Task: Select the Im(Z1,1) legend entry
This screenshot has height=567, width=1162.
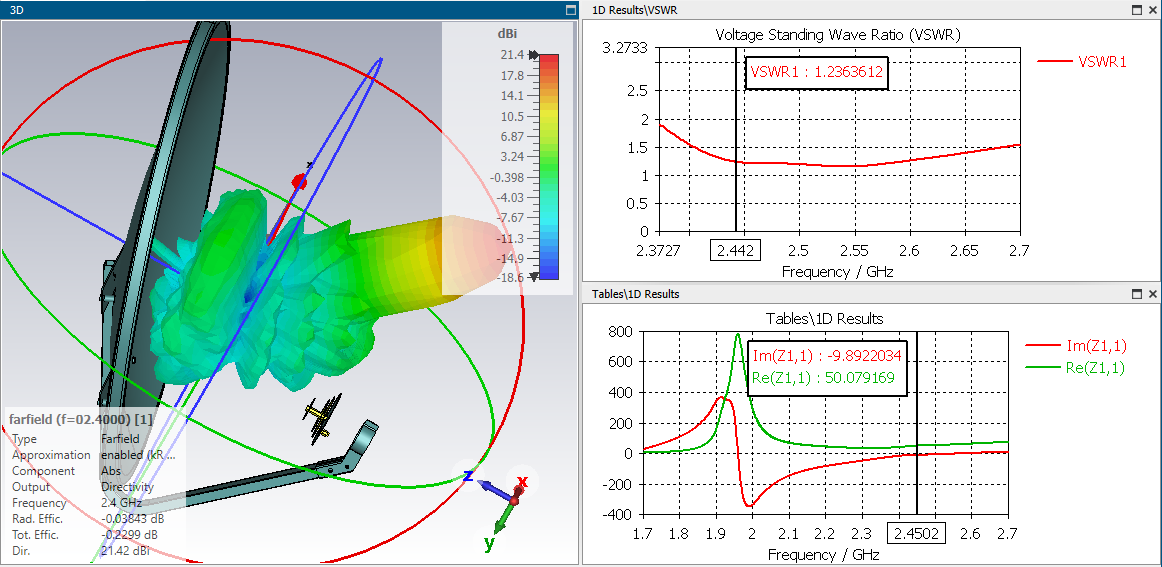Action: [1075, 345]
